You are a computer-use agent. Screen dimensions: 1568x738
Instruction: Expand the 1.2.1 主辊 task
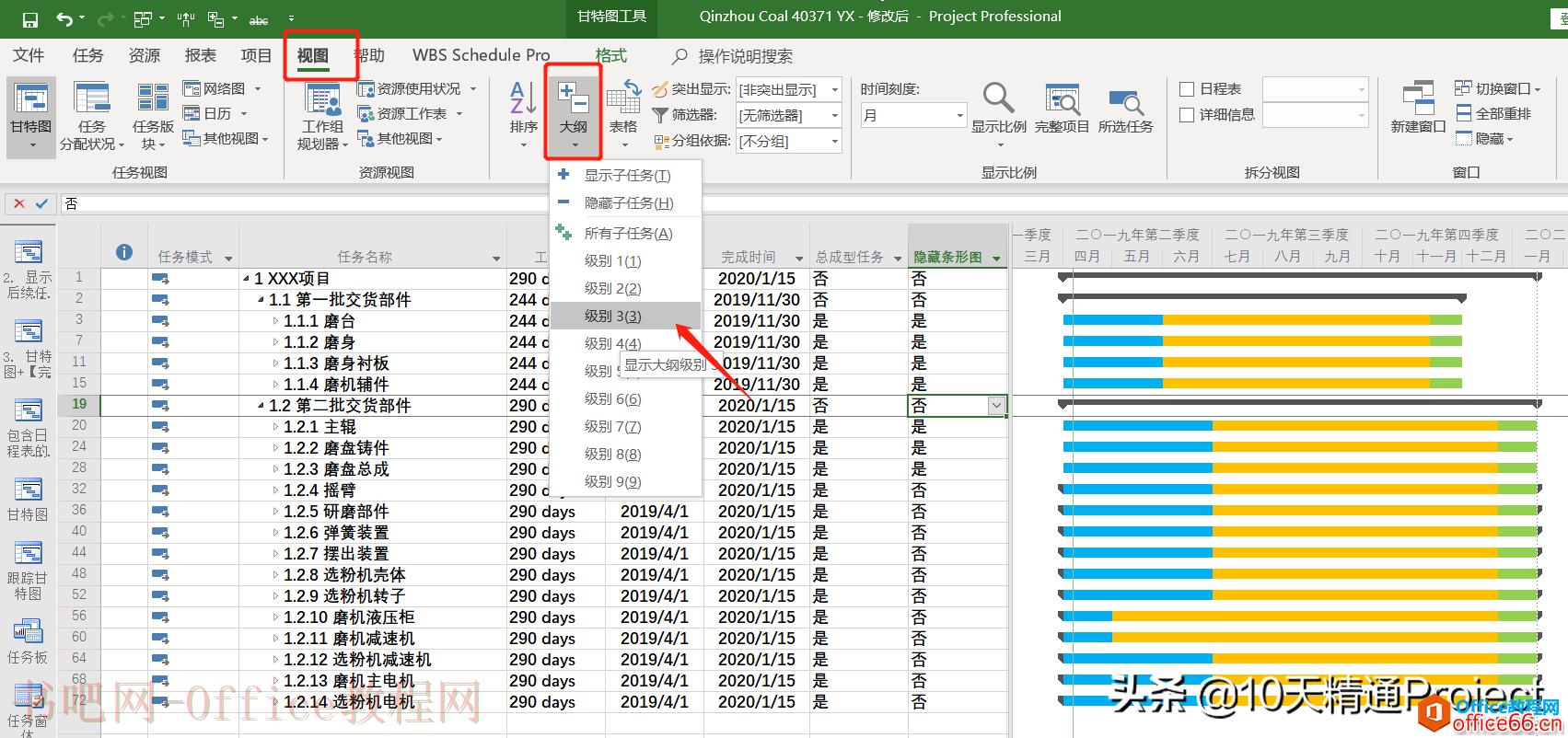[275, 427]
